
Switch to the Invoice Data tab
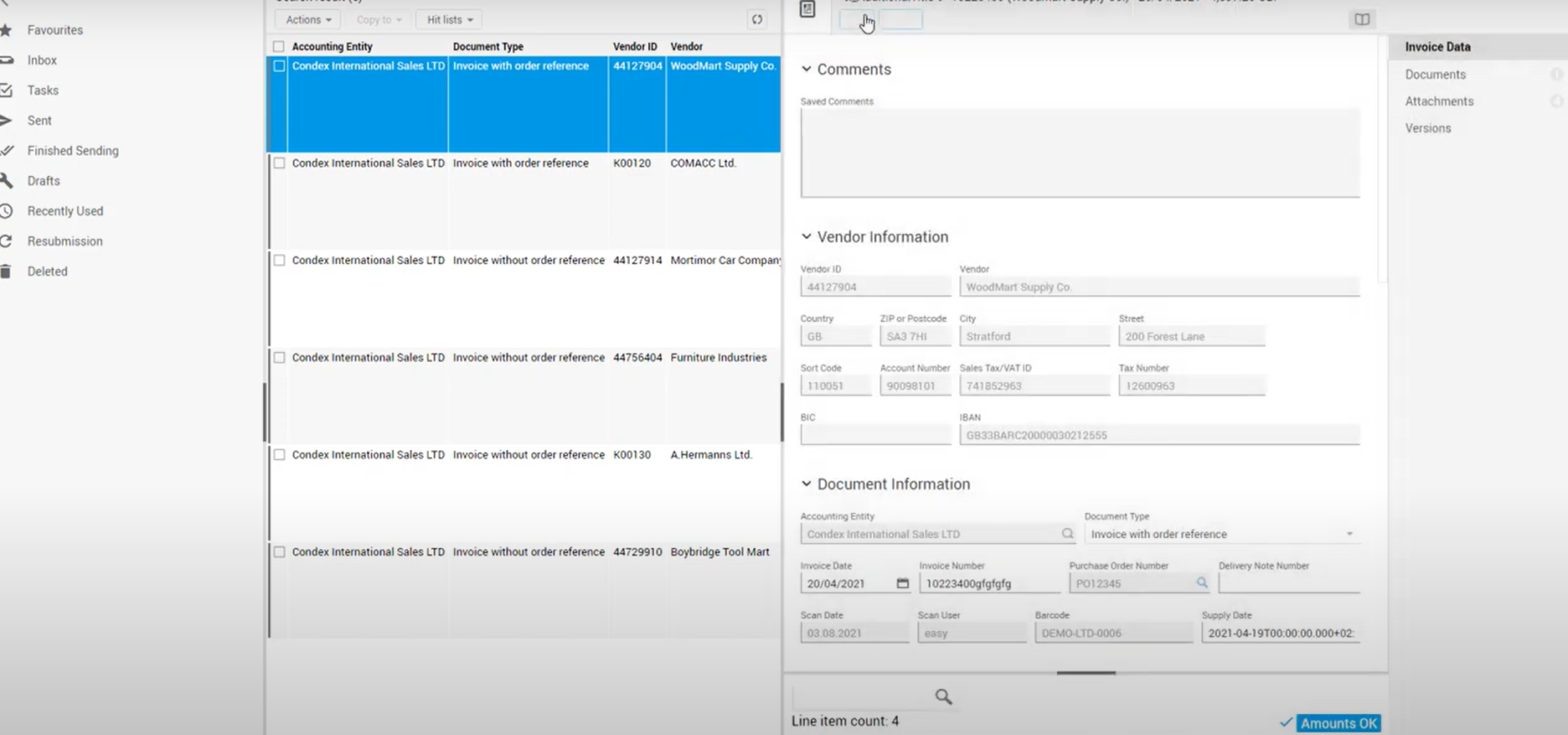(1437, 47)
